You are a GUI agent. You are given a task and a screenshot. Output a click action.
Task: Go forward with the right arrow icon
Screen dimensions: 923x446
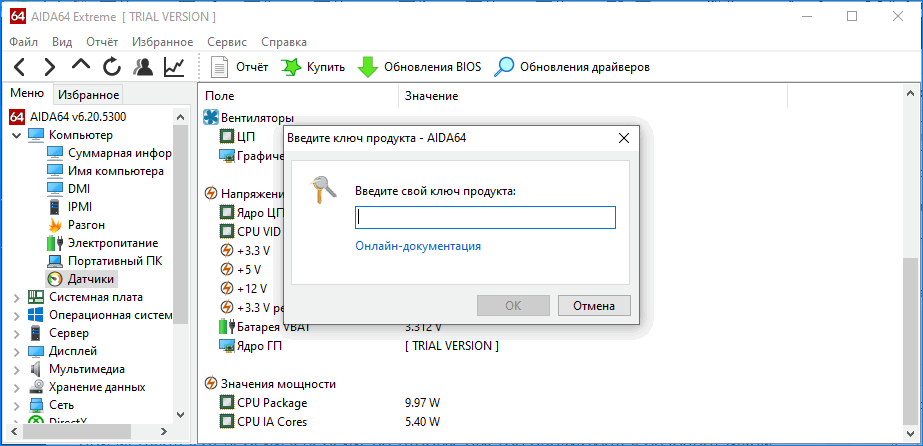[50, 67]
